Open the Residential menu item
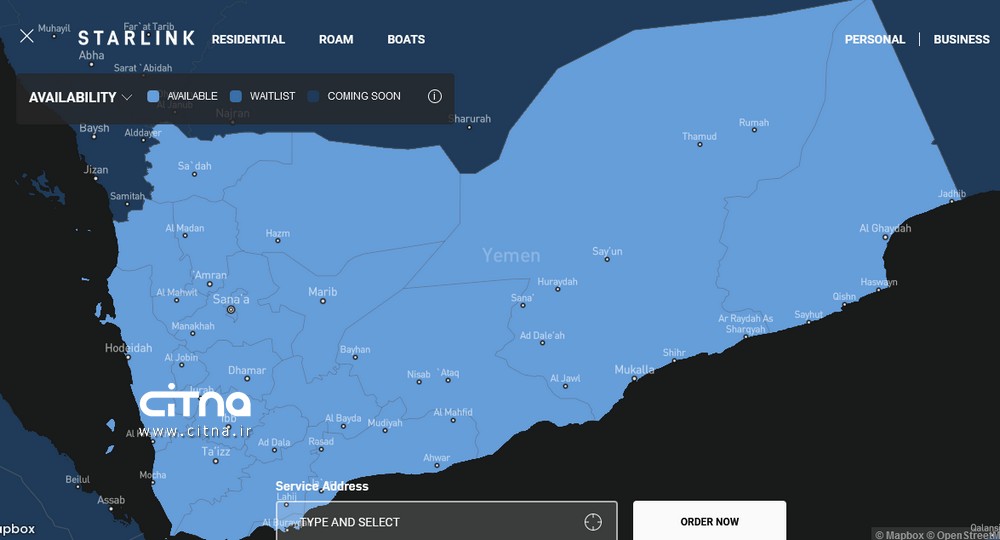This screenshot has width=1000, height=540. pos(248,40)
